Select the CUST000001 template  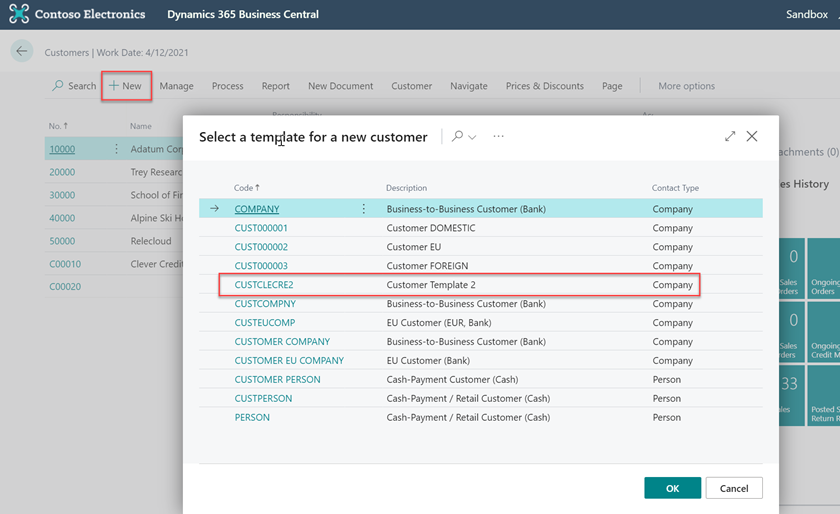point(261,228)
